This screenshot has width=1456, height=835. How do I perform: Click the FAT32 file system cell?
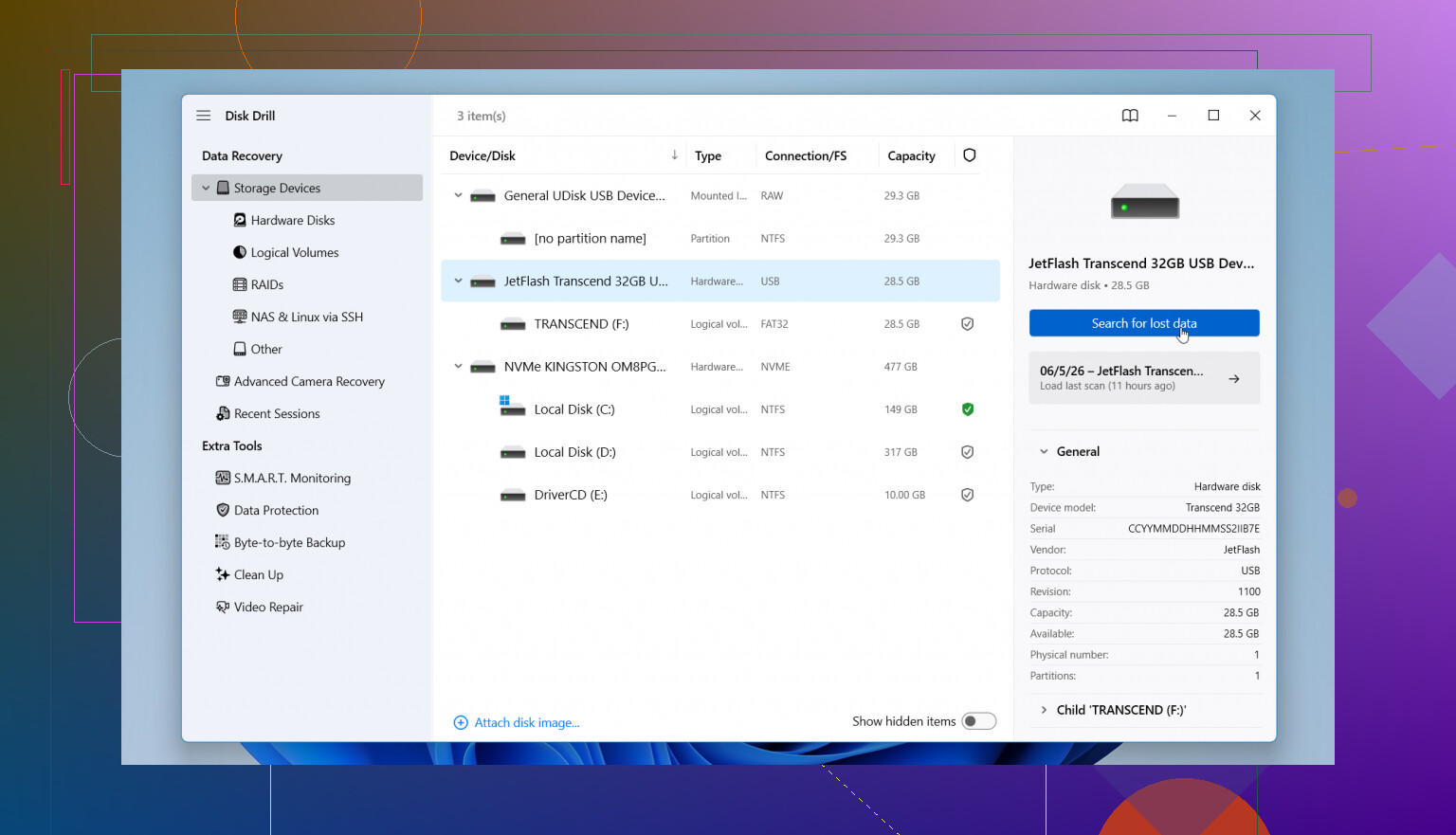point(774,324)
